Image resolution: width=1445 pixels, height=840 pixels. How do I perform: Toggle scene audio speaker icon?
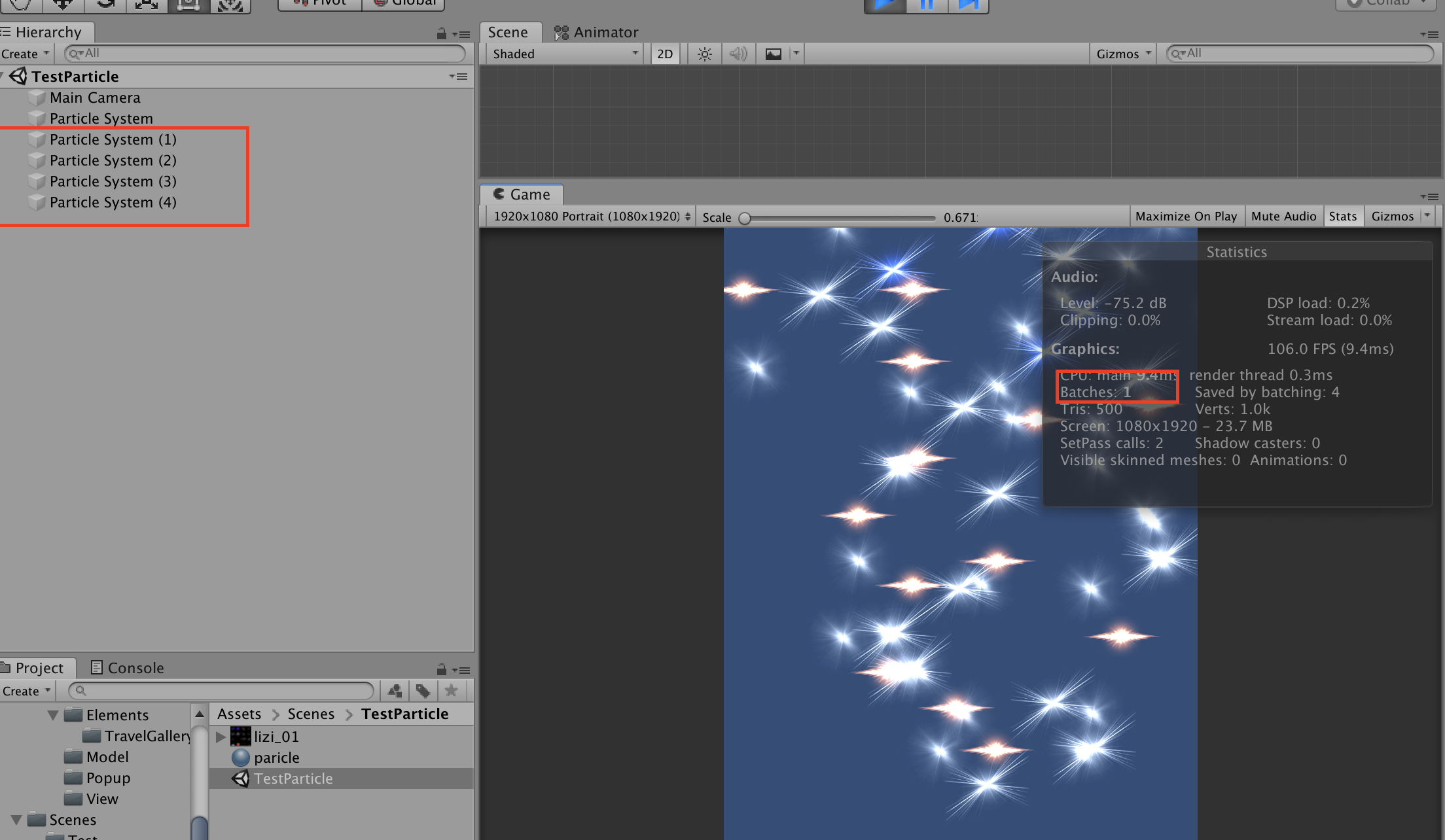(738, 54)
